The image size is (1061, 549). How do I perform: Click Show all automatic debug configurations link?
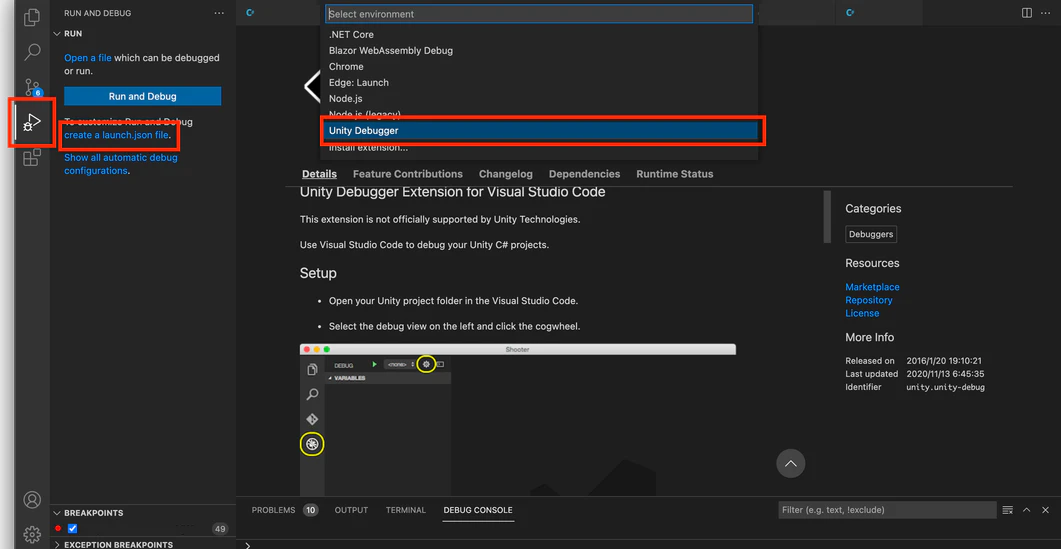tap(120, 164)
